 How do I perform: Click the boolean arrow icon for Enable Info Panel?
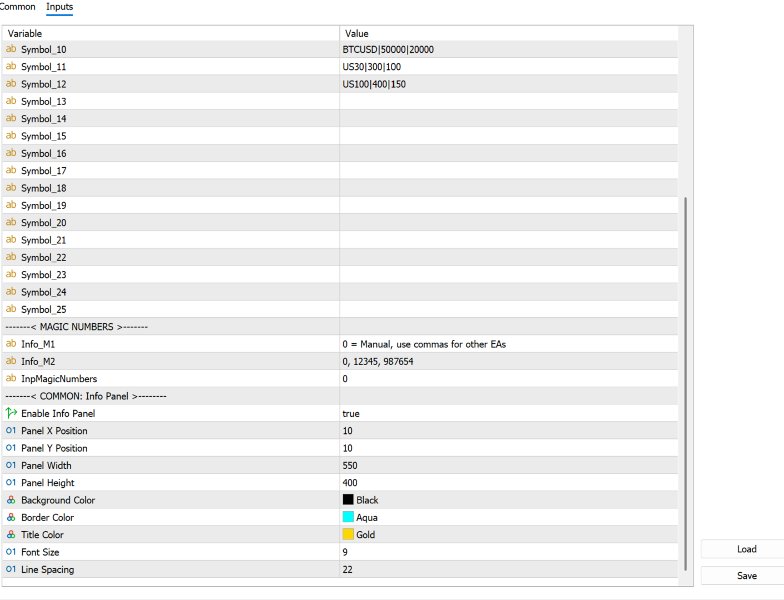click(x=11, y=413)
